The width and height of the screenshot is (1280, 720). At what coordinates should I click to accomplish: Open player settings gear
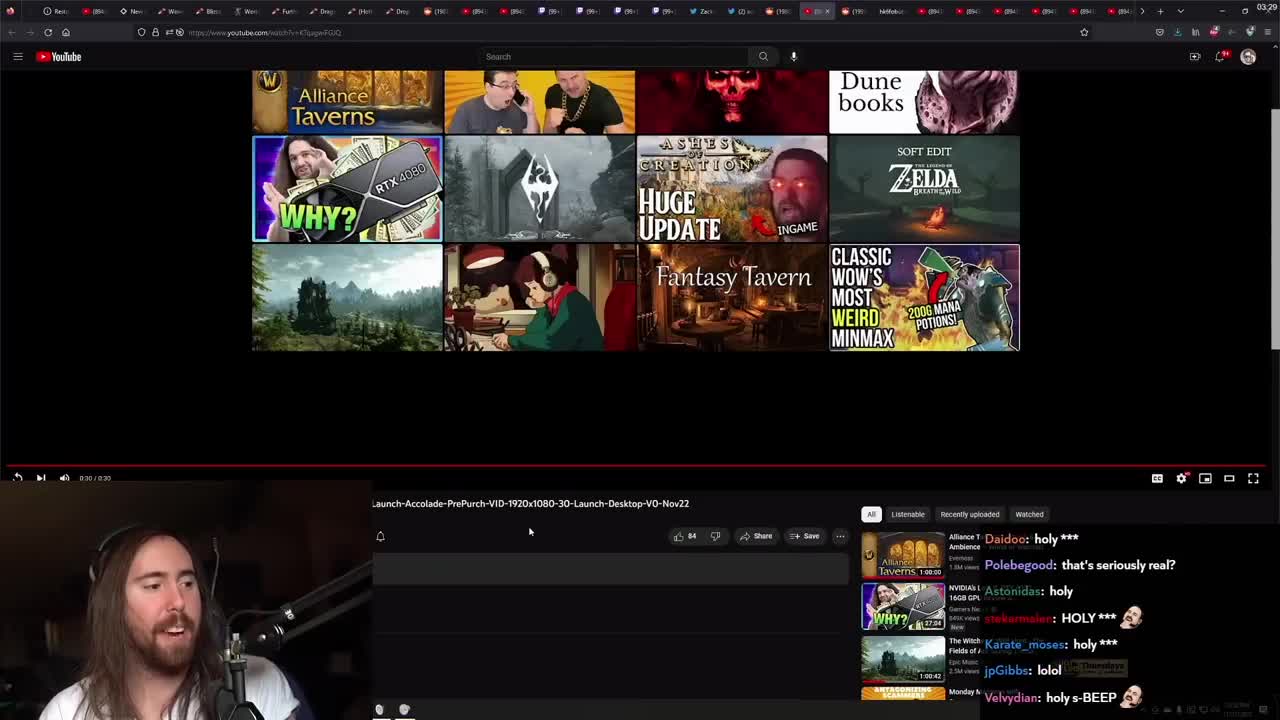coord(1181,478)
